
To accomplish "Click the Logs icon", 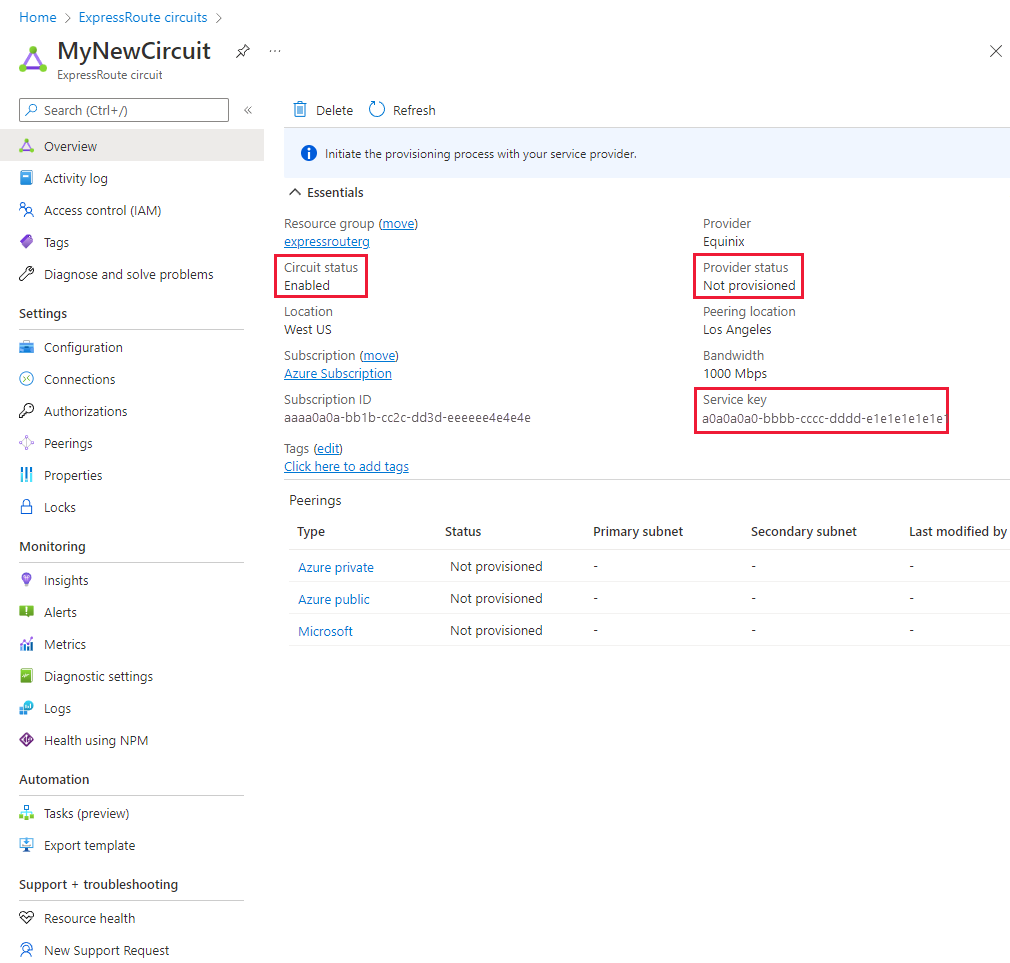I will (x=26, y=709).
